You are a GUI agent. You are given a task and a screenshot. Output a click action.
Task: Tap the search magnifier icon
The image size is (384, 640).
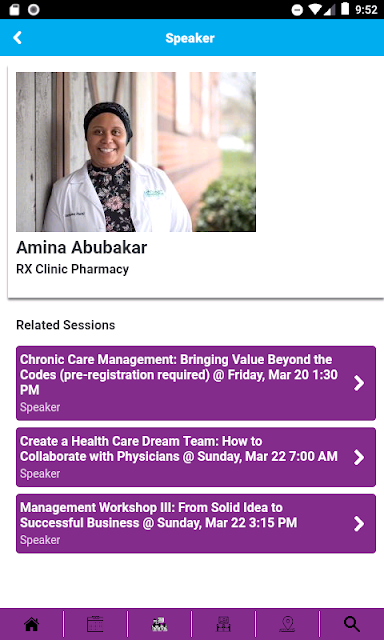(352, 624)
